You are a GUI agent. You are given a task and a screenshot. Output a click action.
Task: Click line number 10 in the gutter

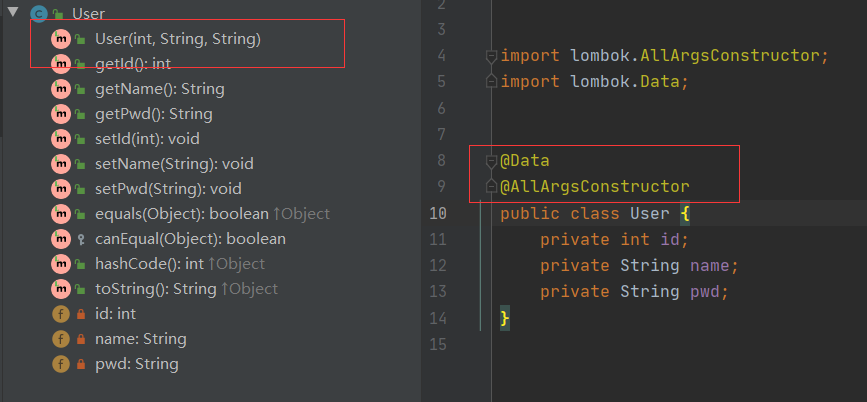tap(437, 213)
